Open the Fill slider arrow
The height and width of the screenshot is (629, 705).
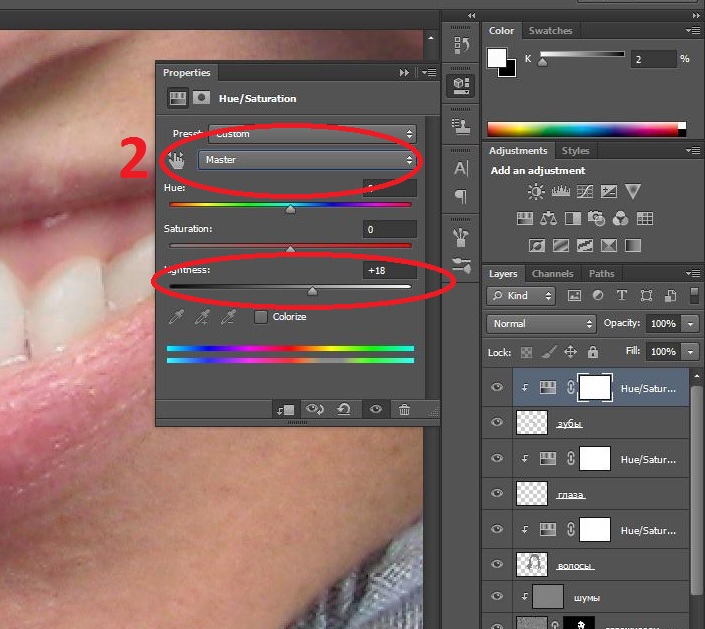[690, 352]
